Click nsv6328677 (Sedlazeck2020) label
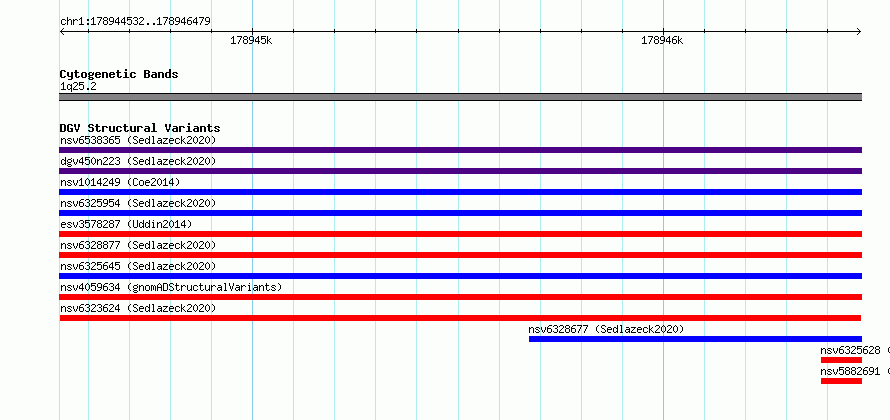This screenshot has width=890, height=420. point(606,329)
